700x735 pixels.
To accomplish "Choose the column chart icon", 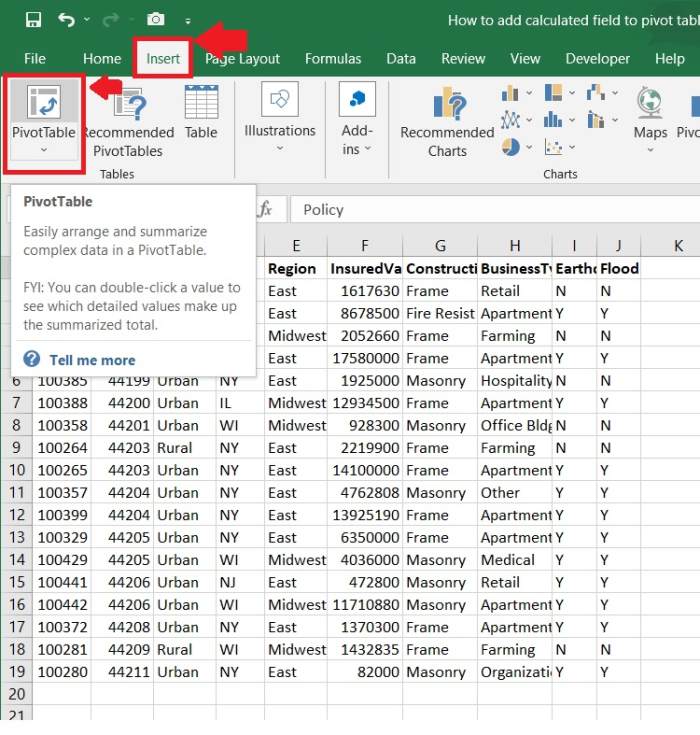I will point(510,94).
